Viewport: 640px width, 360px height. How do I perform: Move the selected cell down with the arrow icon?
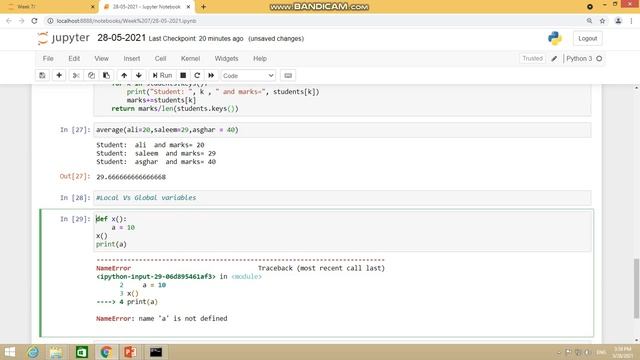[139, 76]
